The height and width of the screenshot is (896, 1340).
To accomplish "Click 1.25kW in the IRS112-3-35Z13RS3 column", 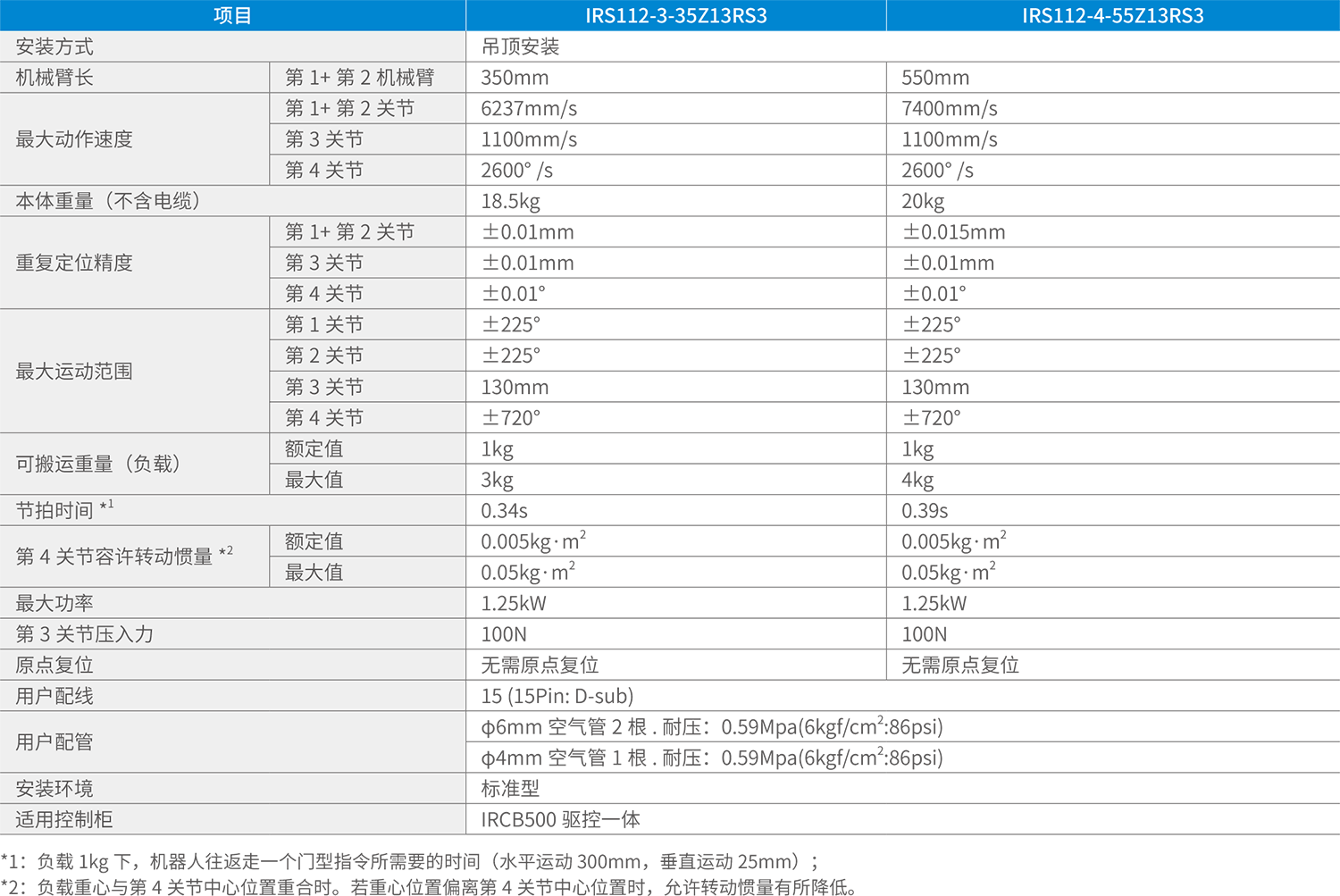I will click(x=514, y=603).
